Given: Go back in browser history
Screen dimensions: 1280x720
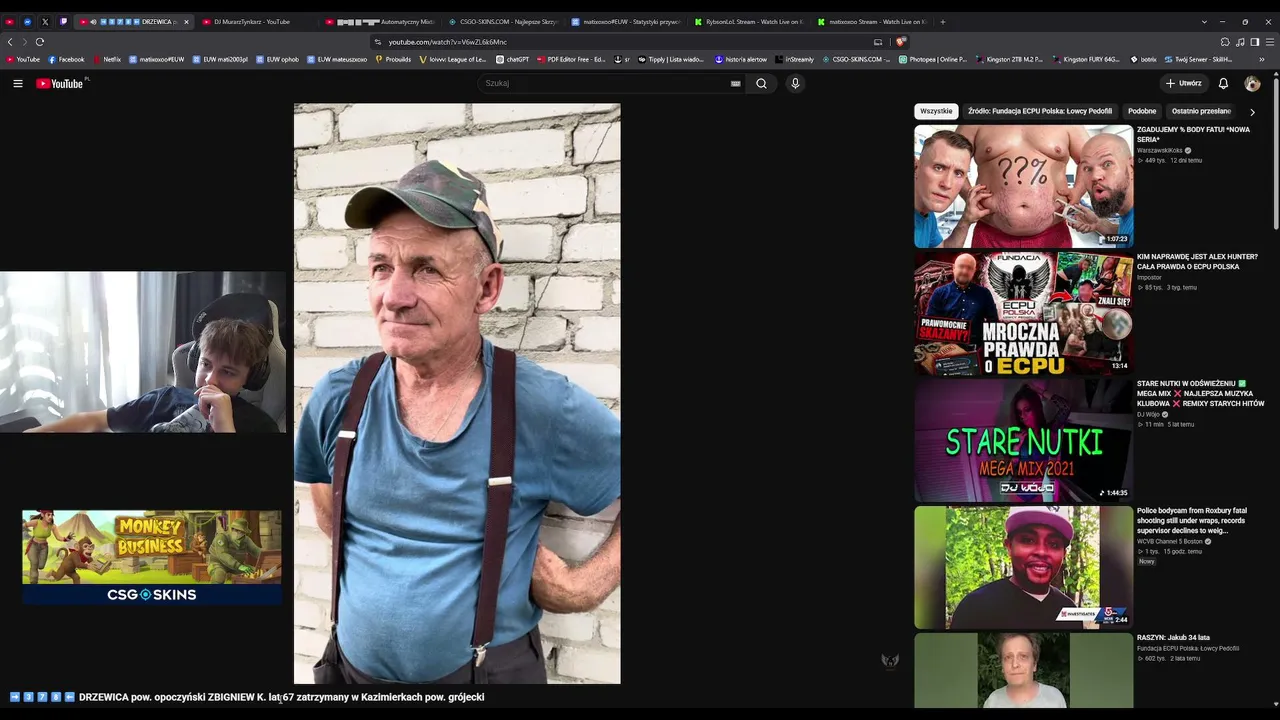Looking at the screenshot, I should tap(10, 42).
